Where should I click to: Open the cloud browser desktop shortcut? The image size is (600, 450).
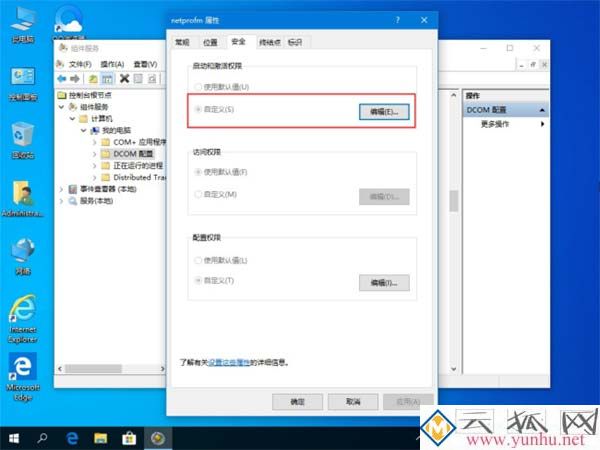(69, 21)
